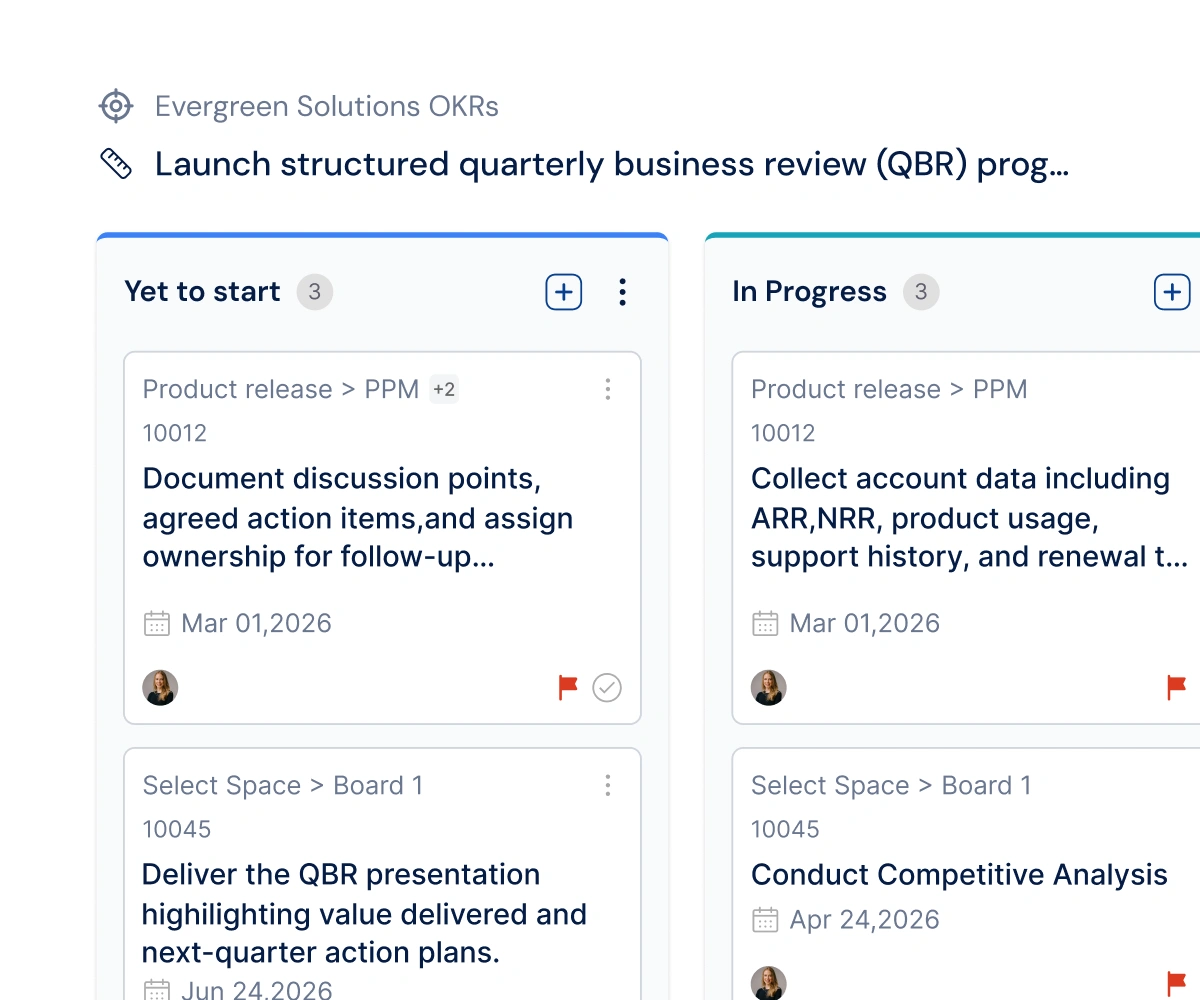Click the red flag on Conduct Competitive Analysis card
The image size is (1200, 1000).
point(1177,983)
